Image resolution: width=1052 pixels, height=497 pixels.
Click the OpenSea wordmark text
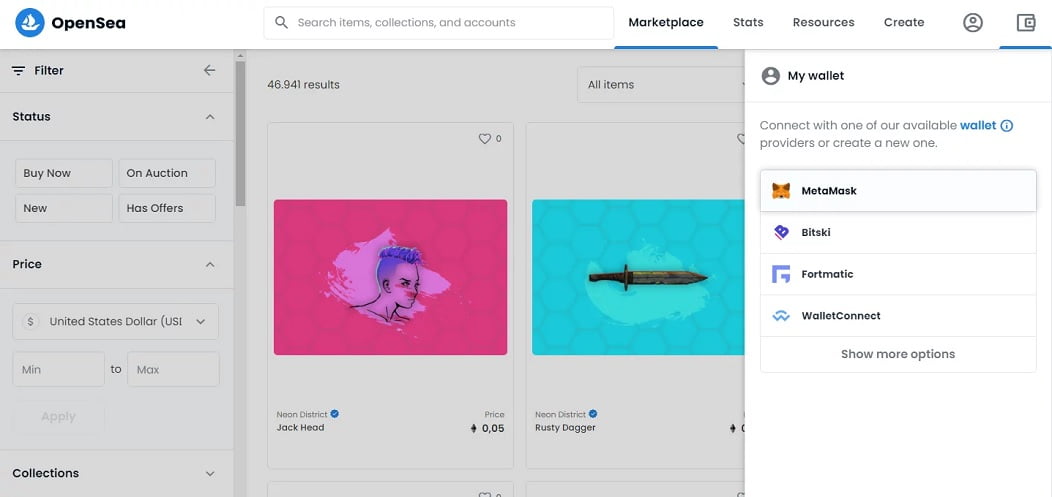pyautogui.click(x=88, y=23)
